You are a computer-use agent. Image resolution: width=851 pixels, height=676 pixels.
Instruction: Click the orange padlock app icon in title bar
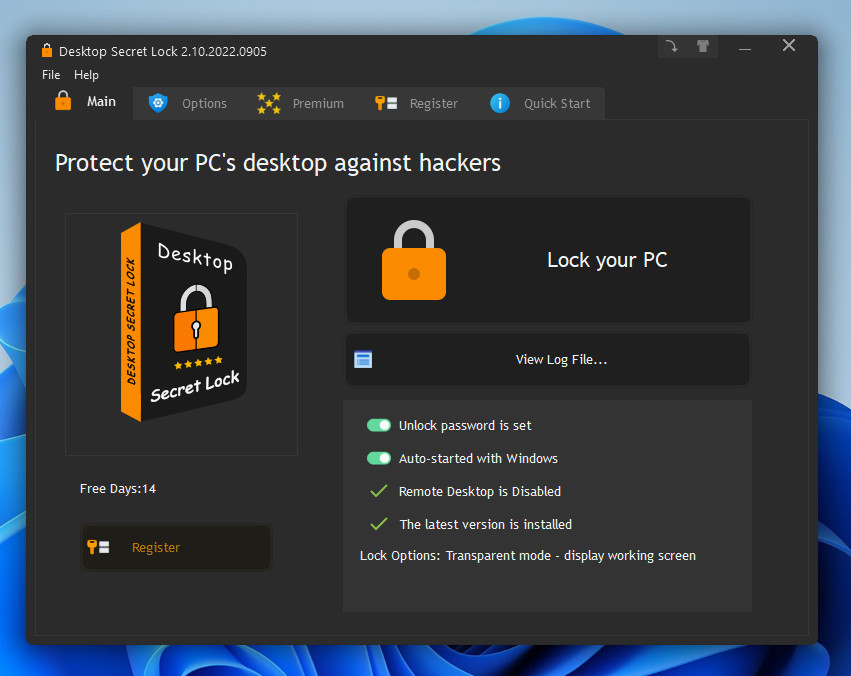click(47, 50)
